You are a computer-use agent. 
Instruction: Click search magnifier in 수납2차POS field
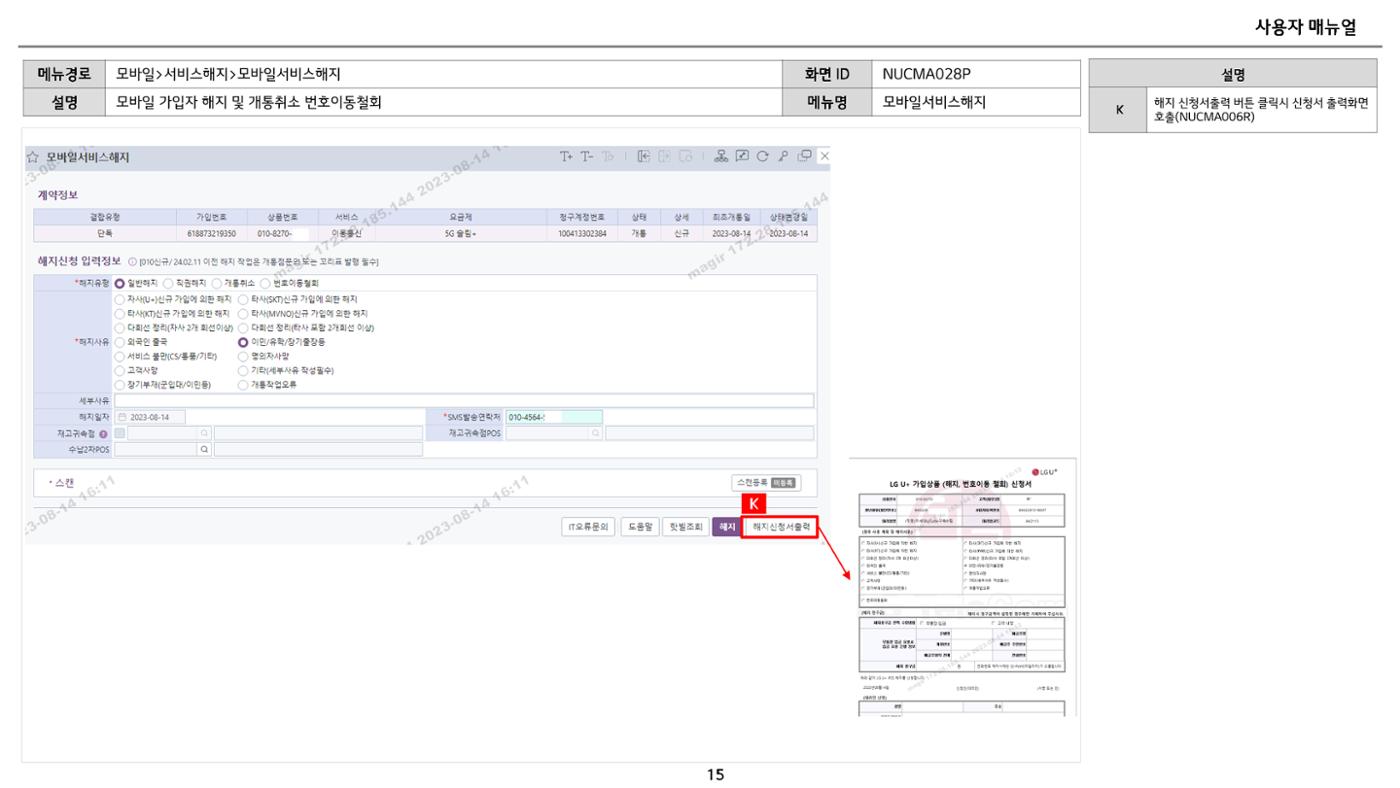click(204, 449)
